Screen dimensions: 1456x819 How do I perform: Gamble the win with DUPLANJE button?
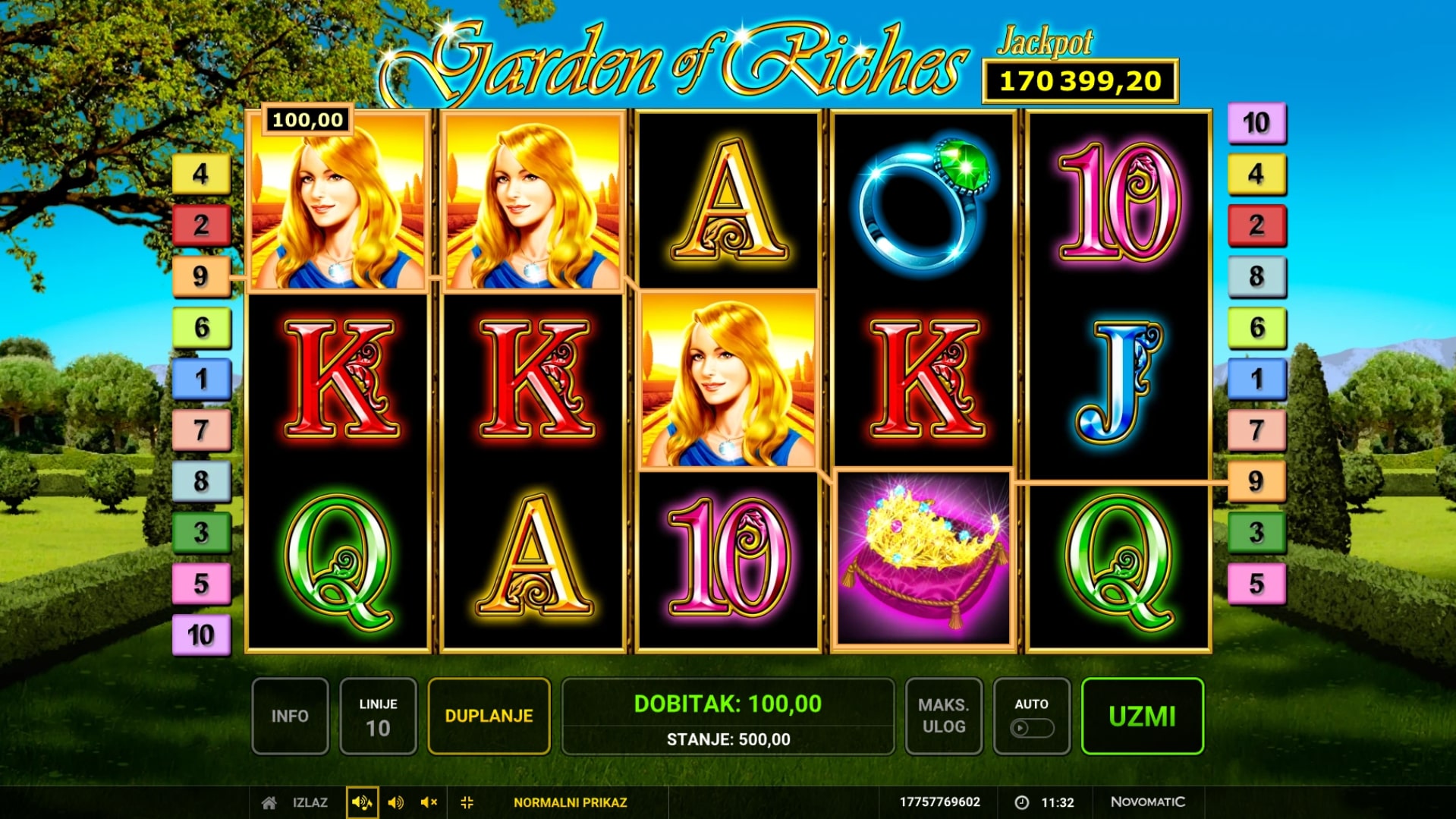(x=489, y=716)
